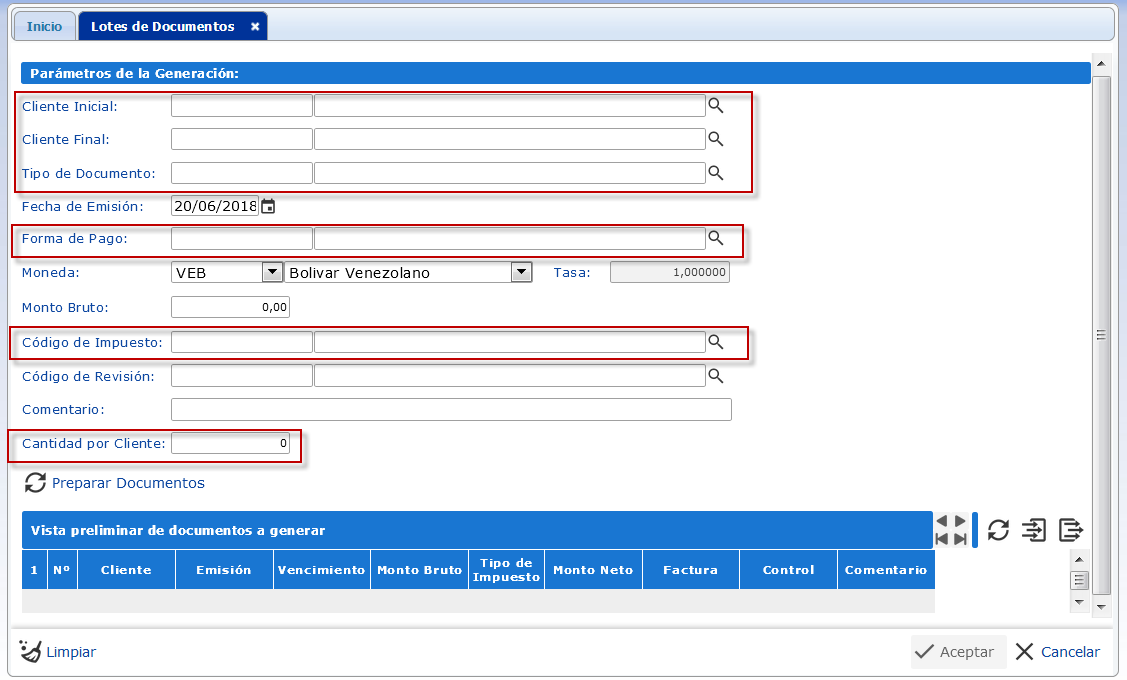Close the Lotes de Documentos tab

point(255,27)
